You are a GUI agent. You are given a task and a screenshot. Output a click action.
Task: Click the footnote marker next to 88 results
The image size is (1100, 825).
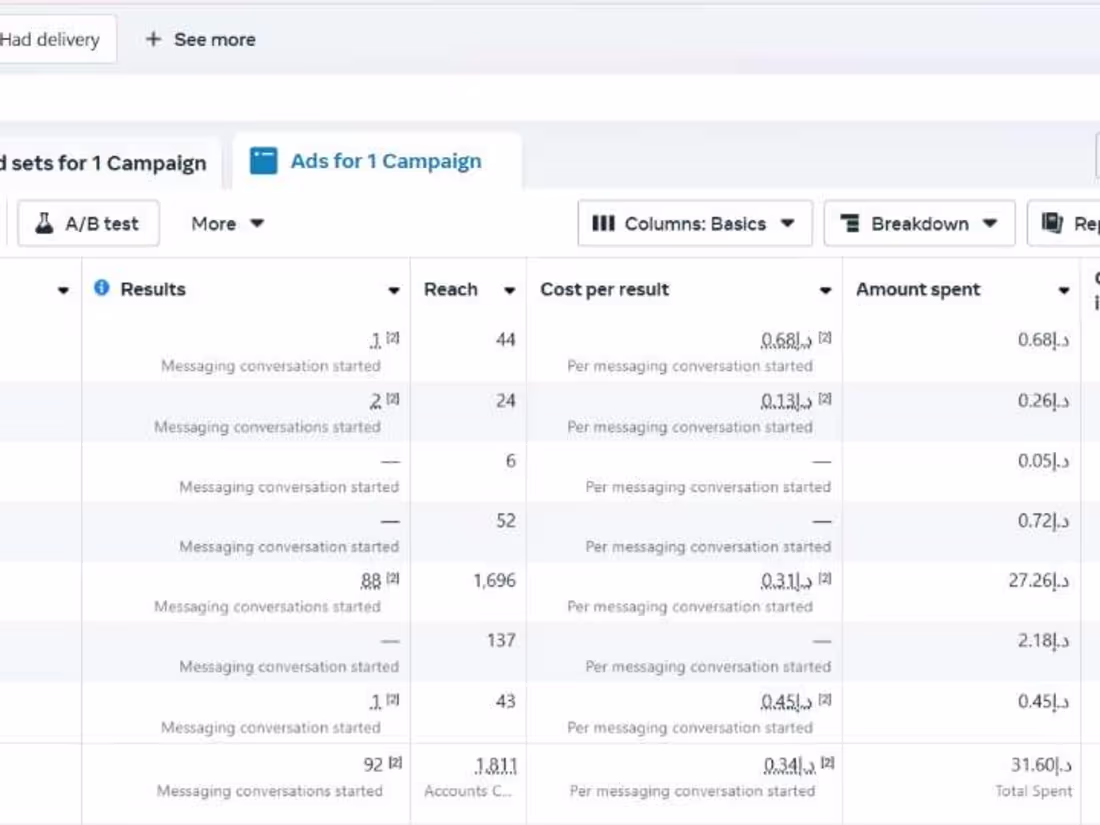(393, 579)
